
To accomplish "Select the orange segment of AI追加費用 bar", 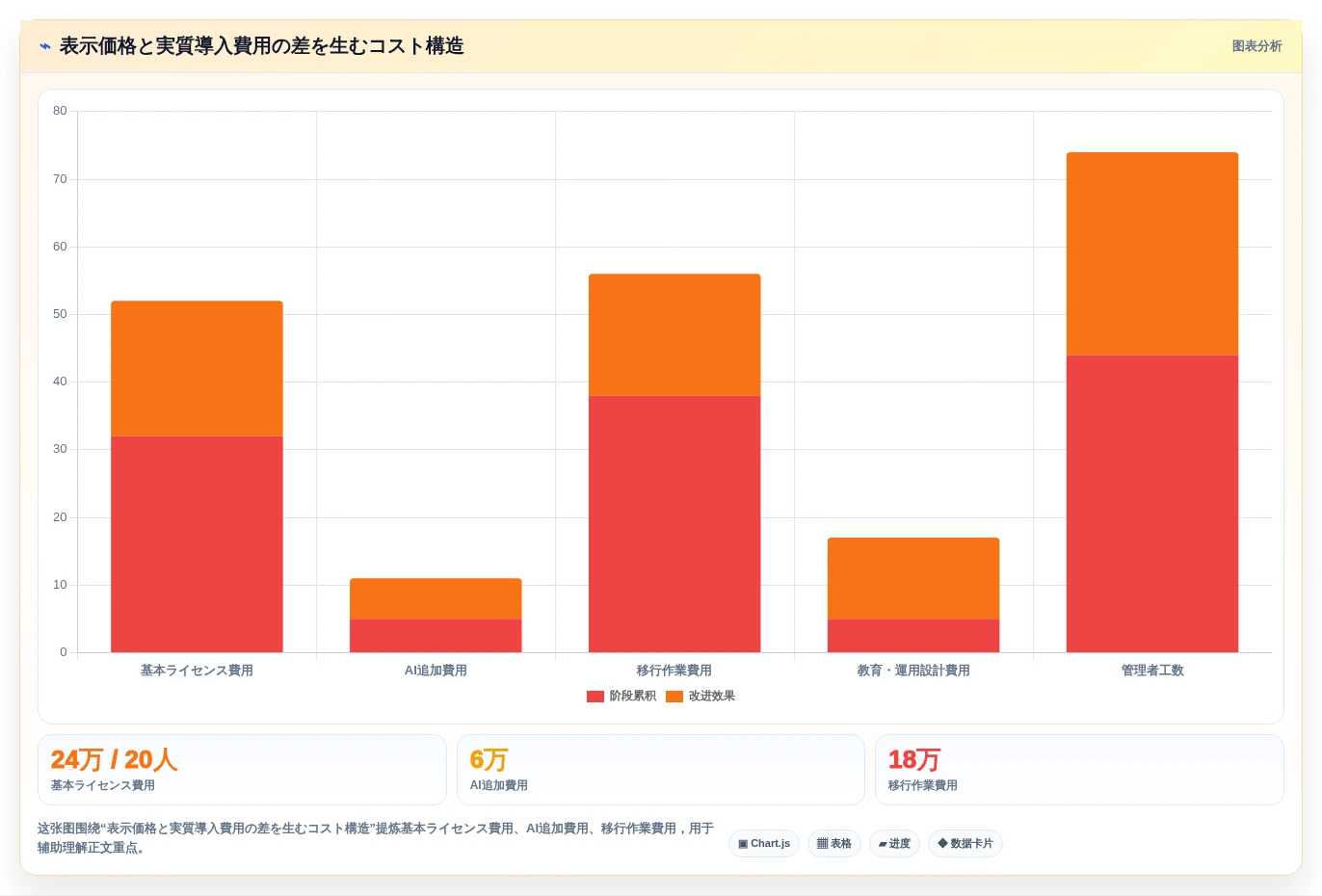I will coord(436,598).
